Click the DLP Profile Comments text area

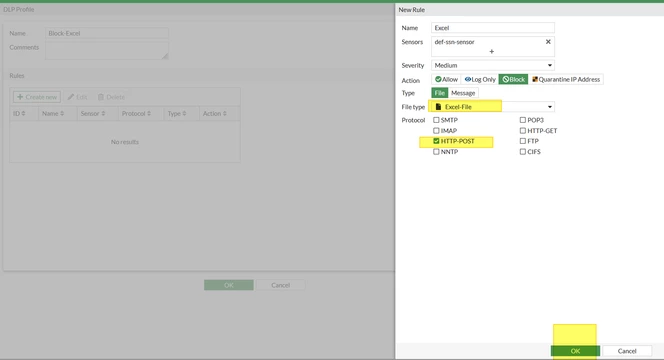click(x=107, y=50)
